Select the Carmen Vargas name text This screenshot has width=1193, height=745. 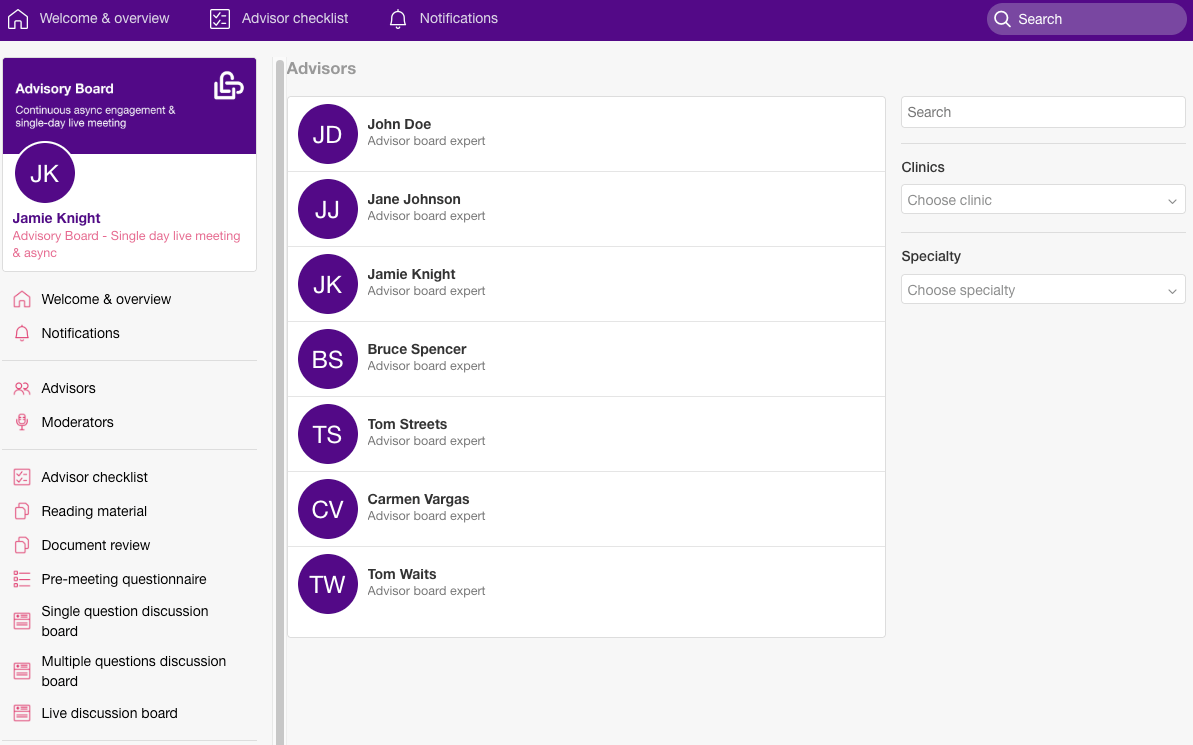418,499
